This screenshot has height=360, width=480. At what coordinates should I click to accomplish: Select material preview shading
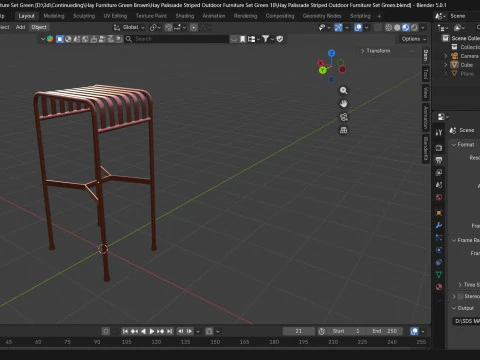point(406,28)
